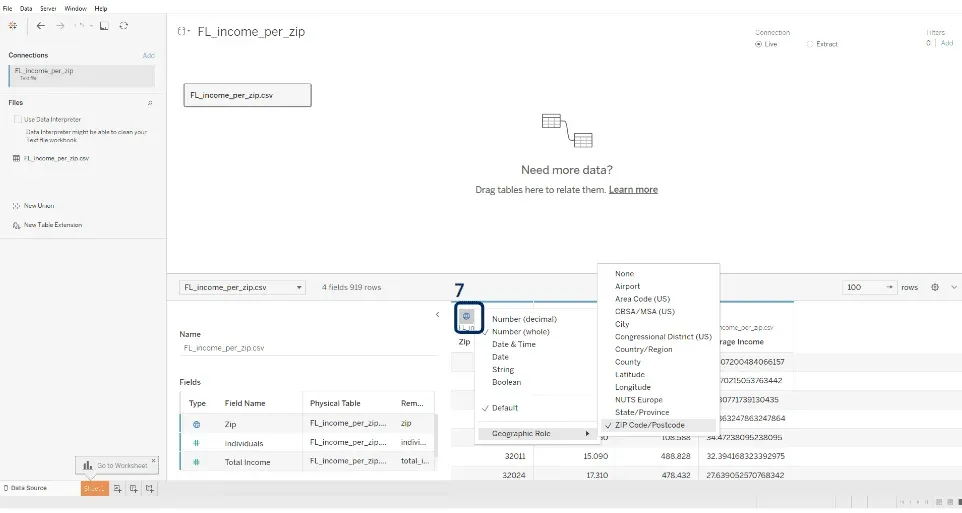Open the Help menu
Screen dimensions: 962x513
(x=101, y=9)
